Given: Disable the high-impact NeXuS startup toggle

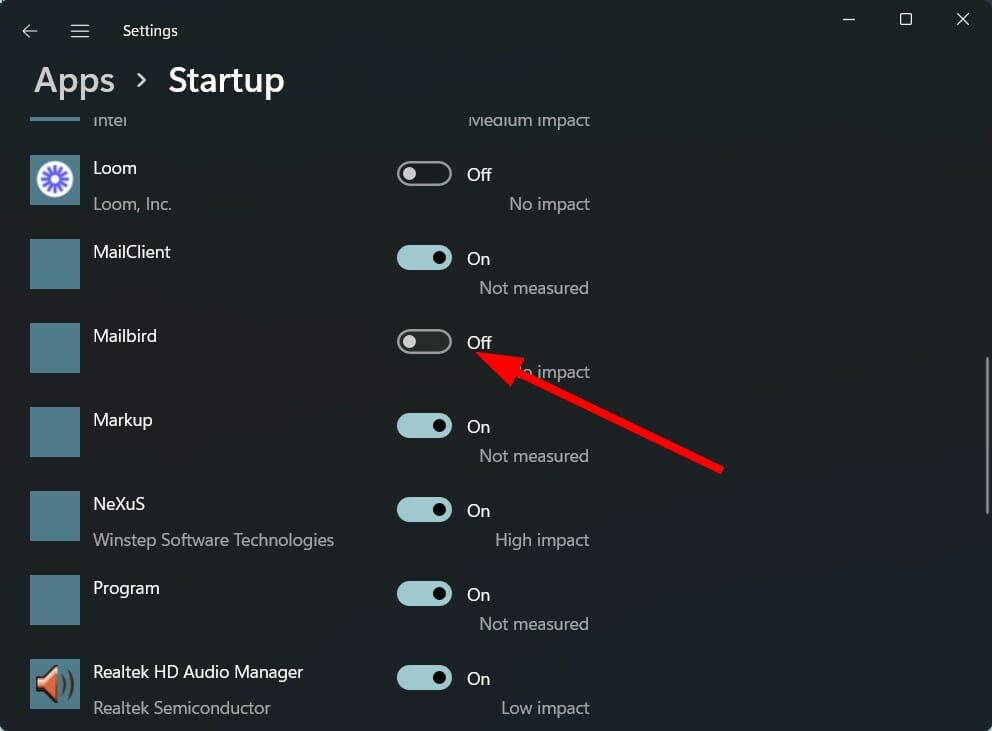Looking at the screenshot, I should point(424,509).
